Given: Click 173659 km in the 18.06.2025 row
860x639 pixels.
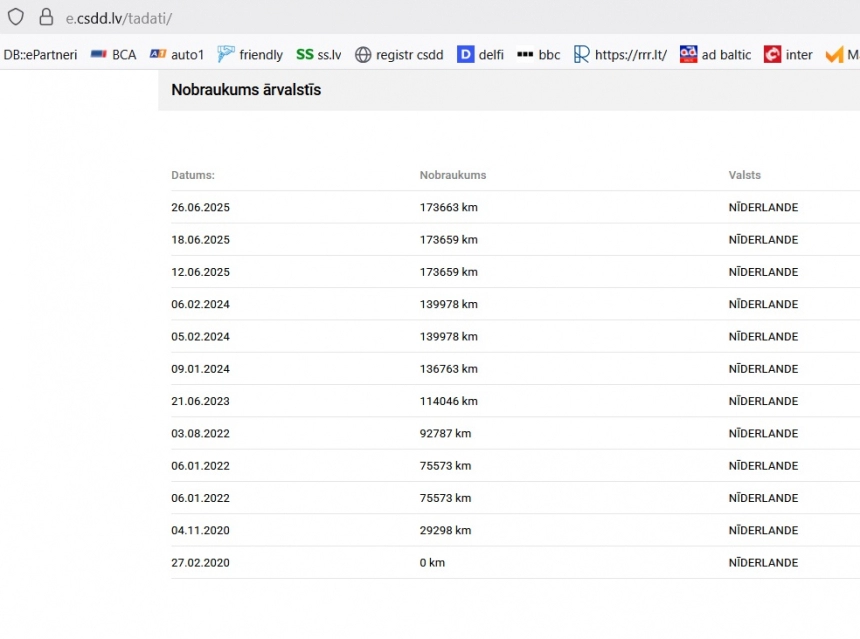Looking at the screenshot, I should pos(449,240).
